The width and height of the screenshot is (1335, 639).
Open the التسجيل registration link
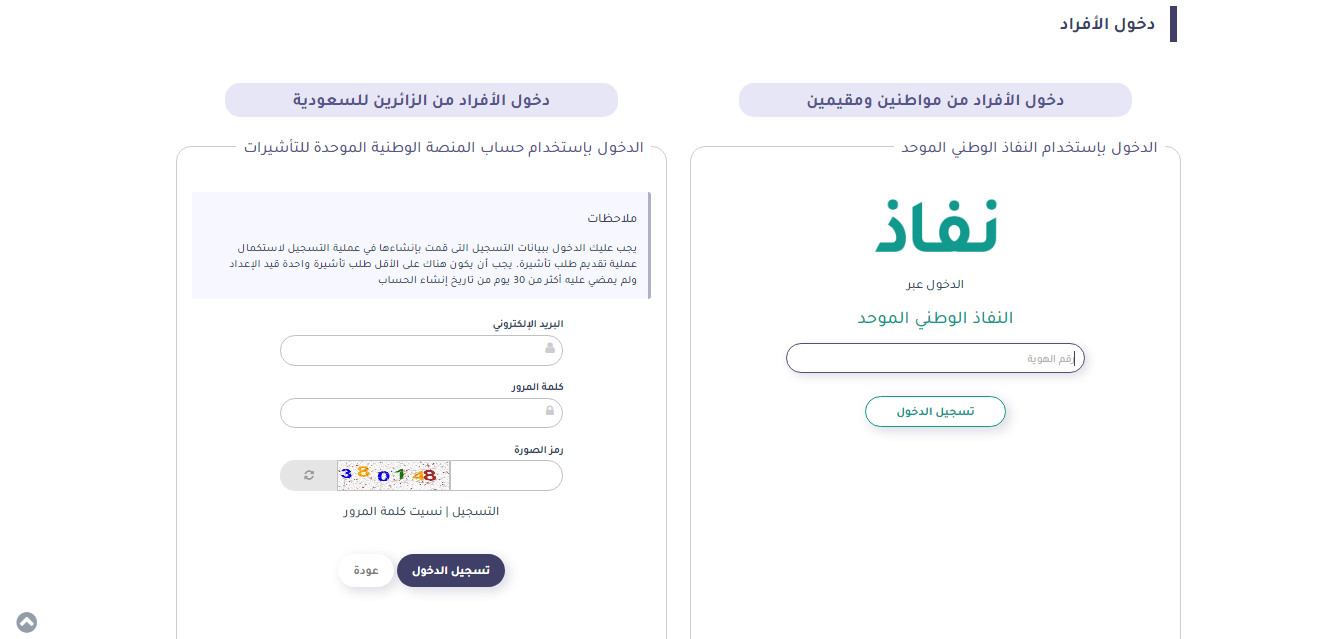pos(476,511)
